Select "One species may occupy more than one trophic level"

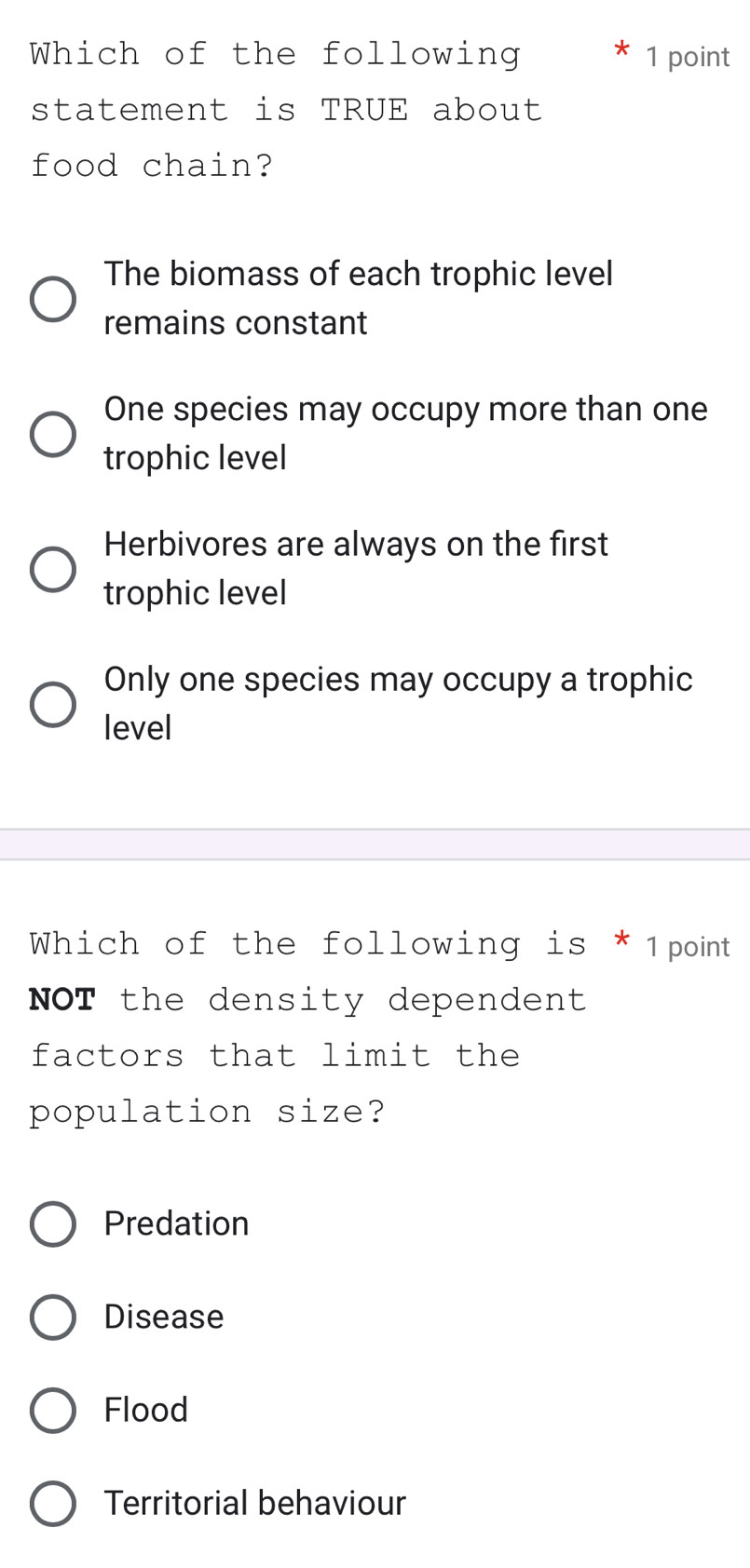point(53,433)
